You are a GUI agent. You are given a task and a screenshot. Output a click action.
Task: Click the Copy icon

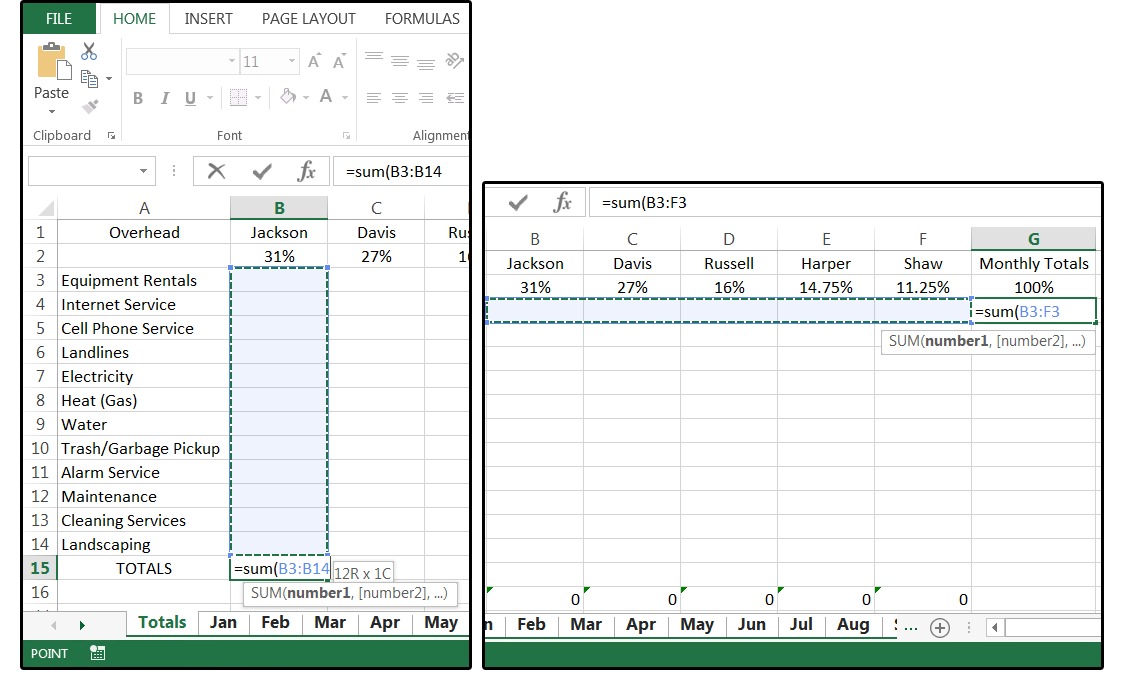click(x=89, y=79)
